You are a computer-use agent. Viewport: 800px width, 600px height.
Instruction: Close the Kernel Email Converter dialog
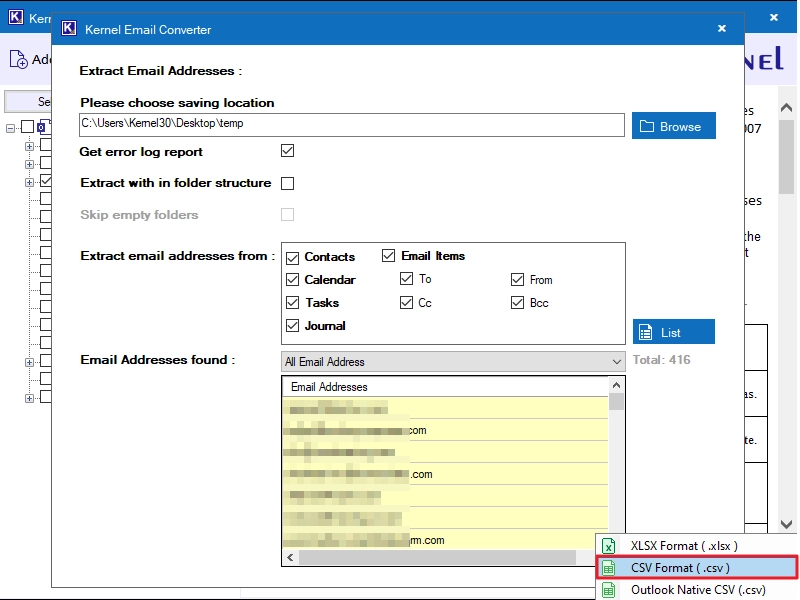[721, 29]
